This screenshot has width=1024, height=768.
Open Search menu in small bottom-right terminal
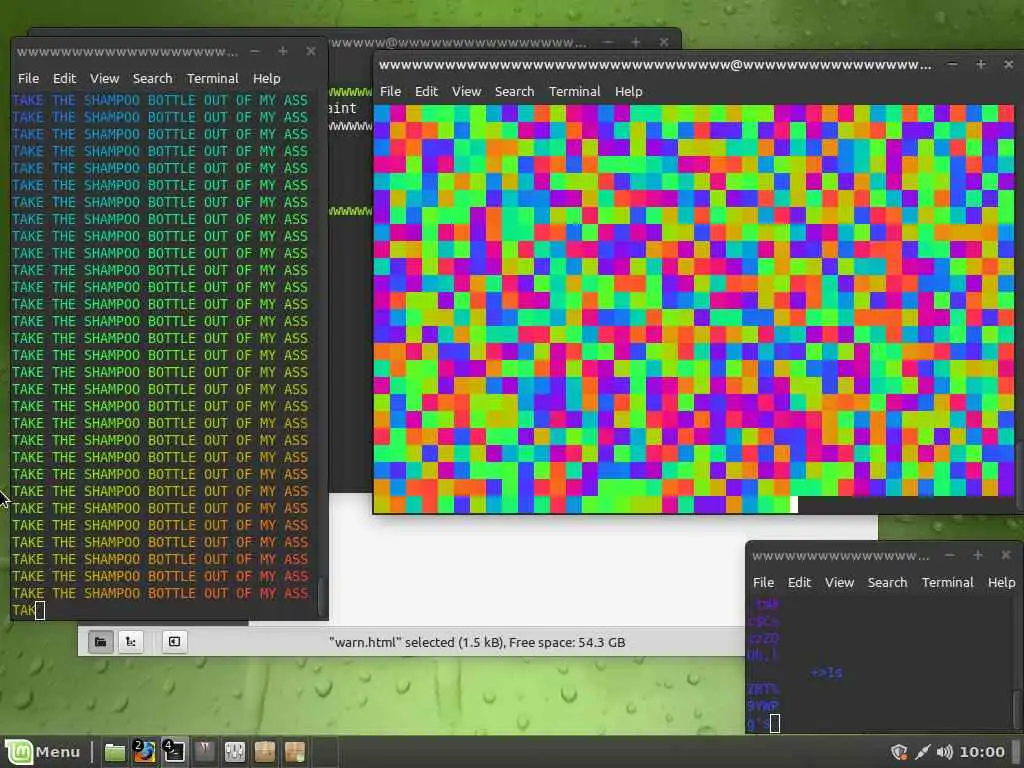888,583
